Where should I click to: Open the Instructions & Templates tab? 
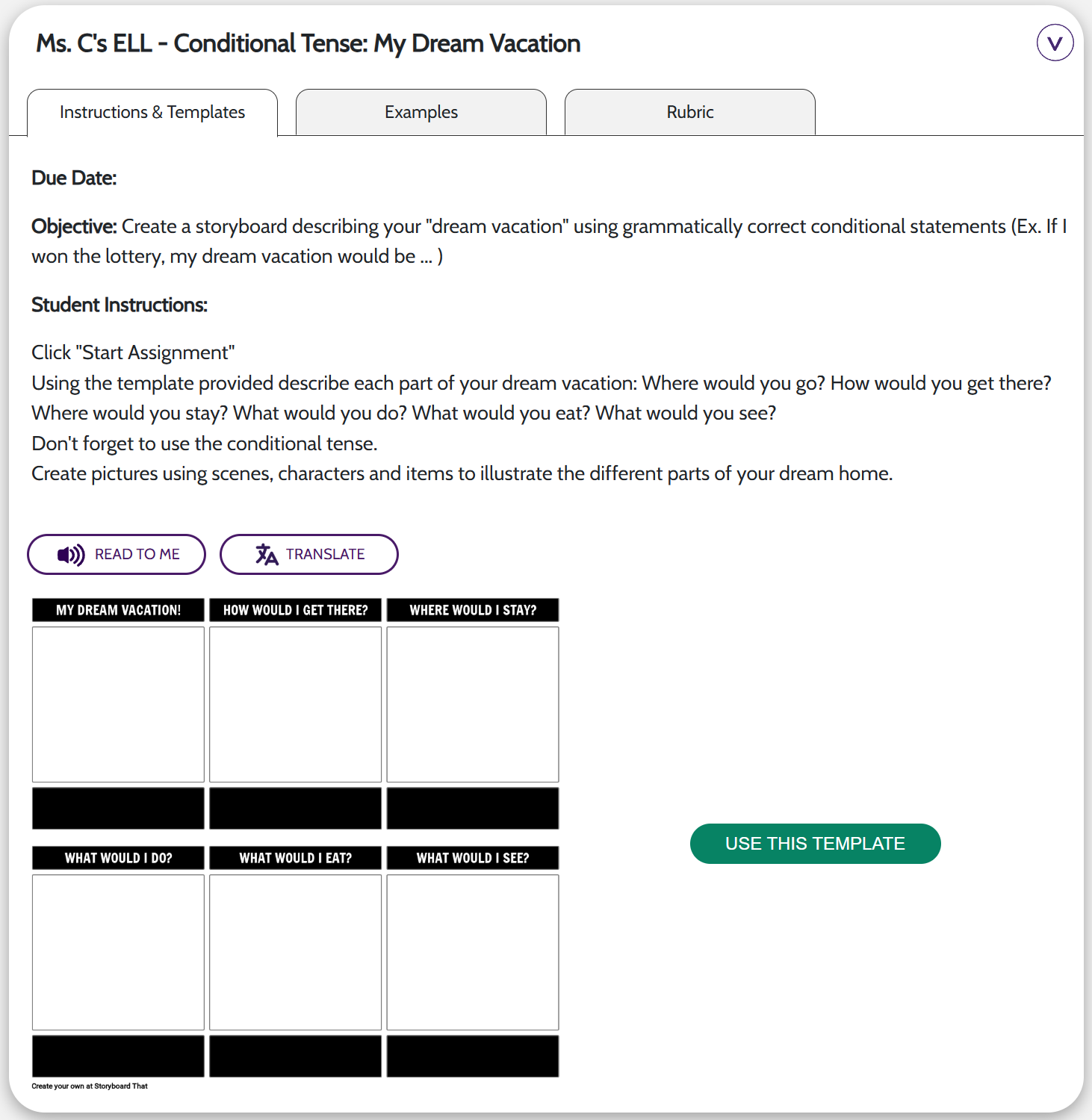pos(152,113)
